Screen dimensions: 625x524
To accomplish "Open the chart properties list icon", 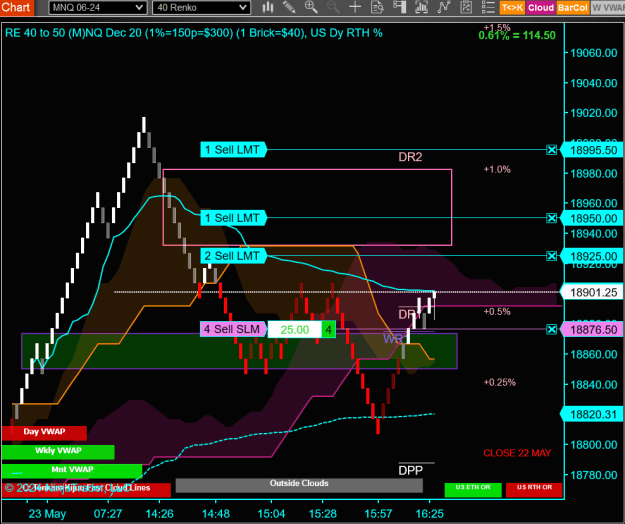I will pos(488,7).
